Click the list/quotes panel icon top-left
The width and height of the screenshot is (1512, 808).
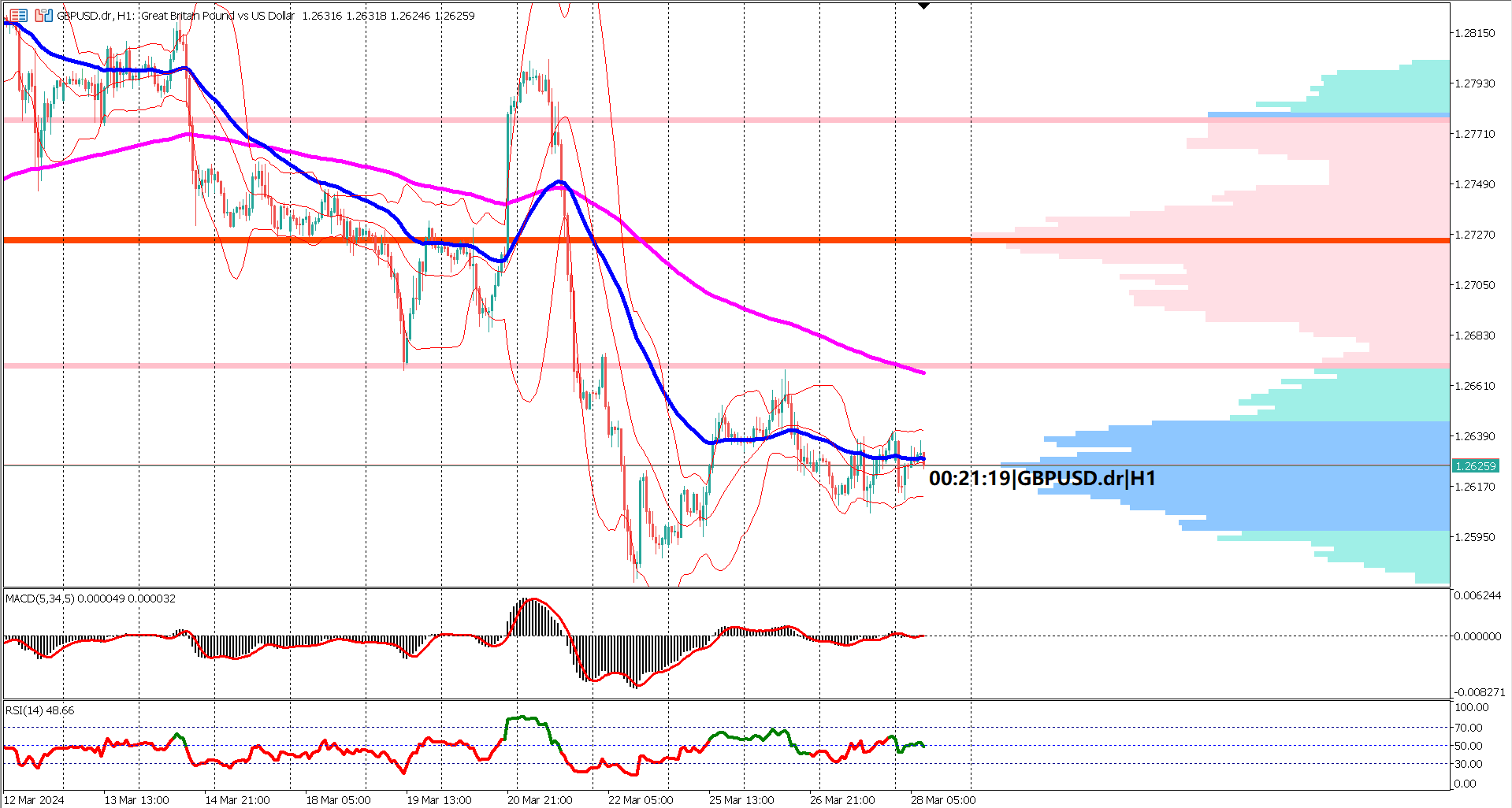(x=18, y=15)
